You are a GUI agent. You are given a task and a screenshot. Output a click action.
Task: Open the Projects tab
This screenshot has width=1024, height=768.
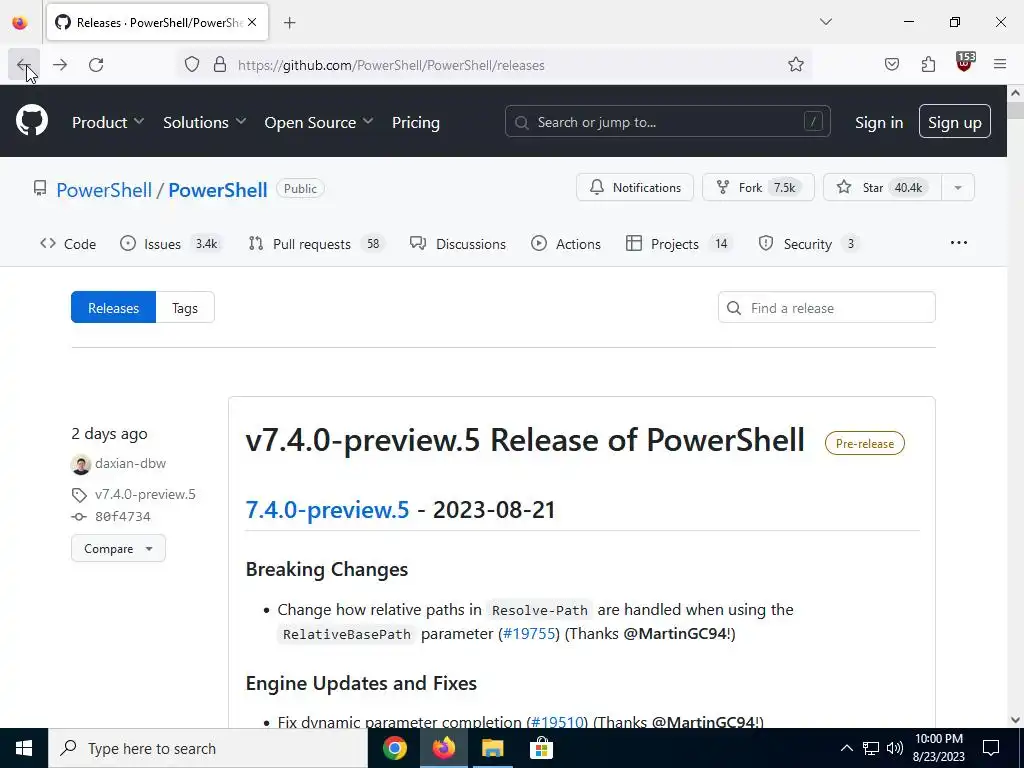[679, 244]
